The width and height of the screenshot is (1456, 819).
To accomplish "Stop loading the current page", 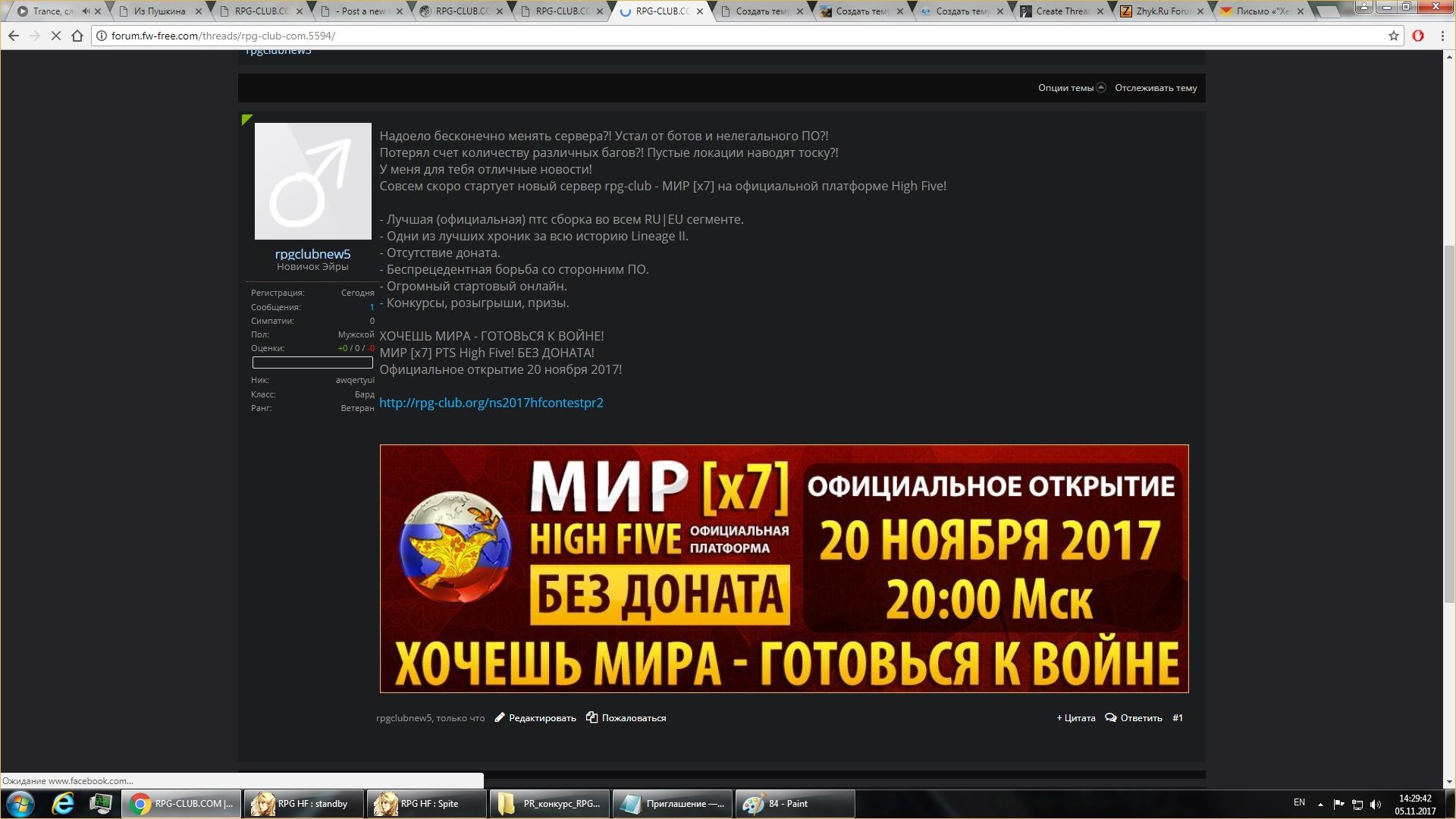I will [x=55, y=36].
